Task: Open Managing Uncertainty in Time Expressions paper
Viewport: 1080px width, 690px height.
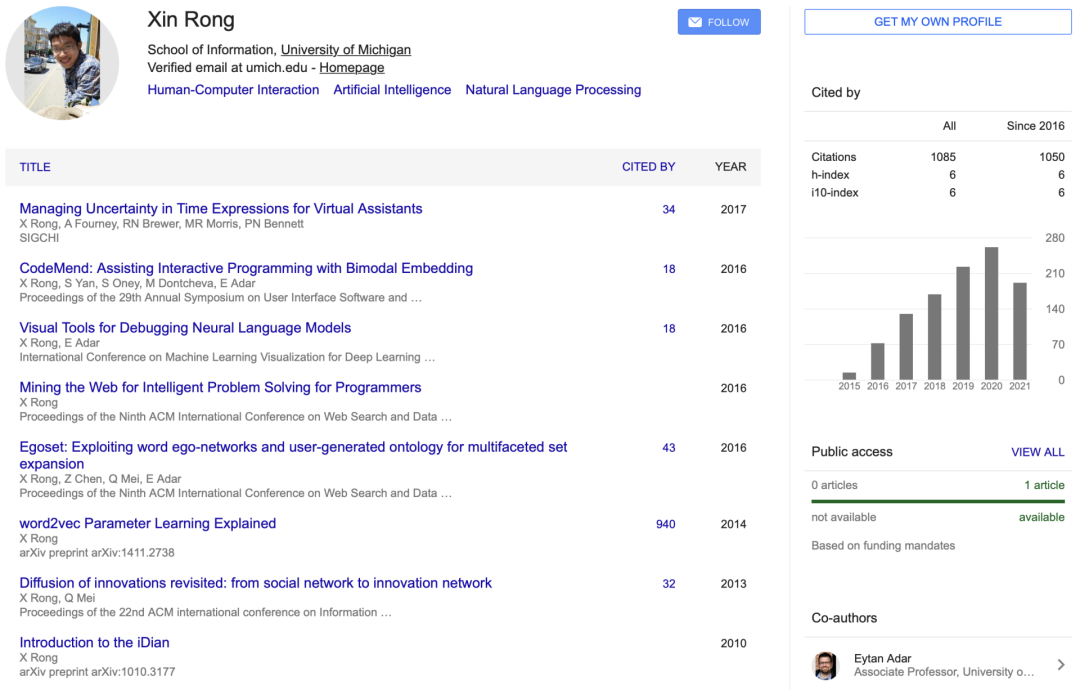Action: 220,209
